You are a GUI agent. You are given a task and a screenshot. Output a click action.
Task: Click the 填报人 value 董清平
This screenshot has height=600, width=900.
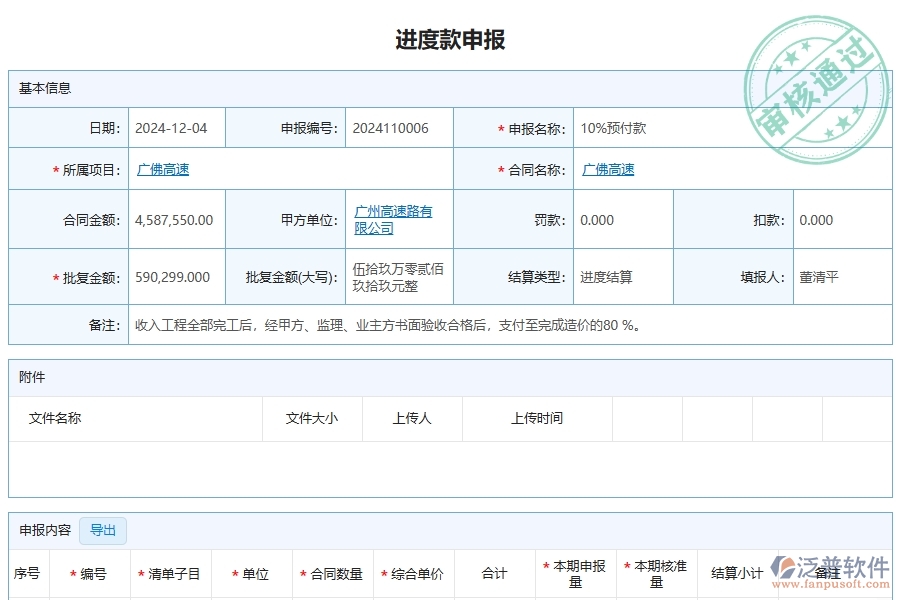tap(819, 277)
